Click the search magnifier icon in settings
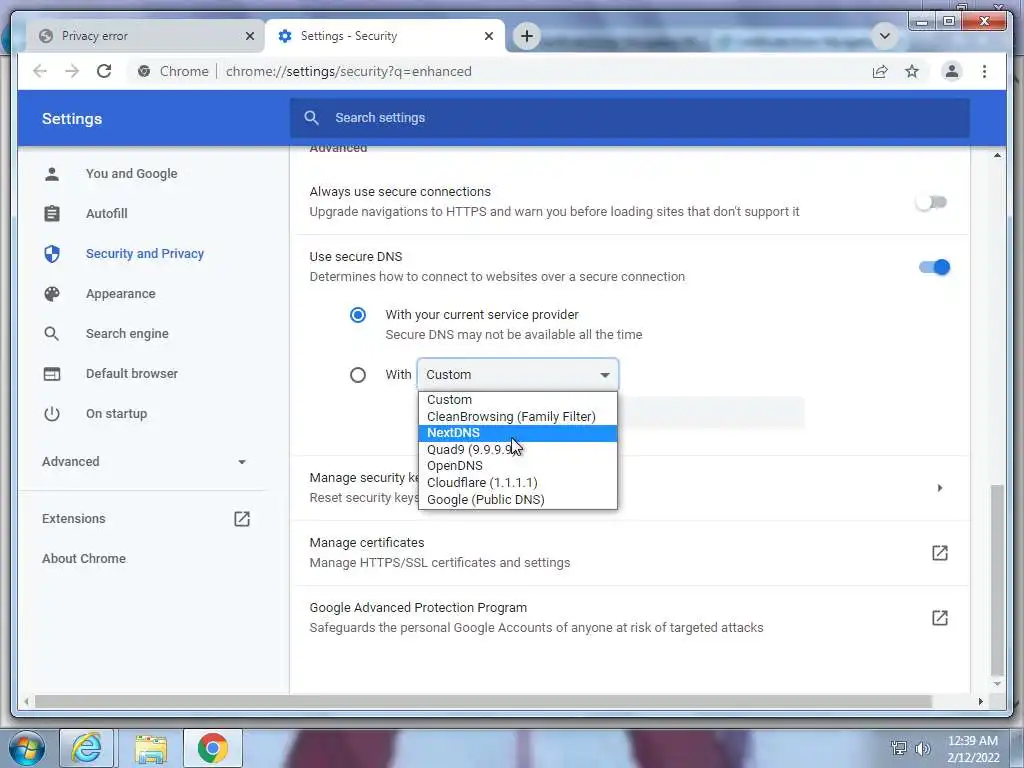Viewport: 1024px width, 768px height. pos(312,118)
